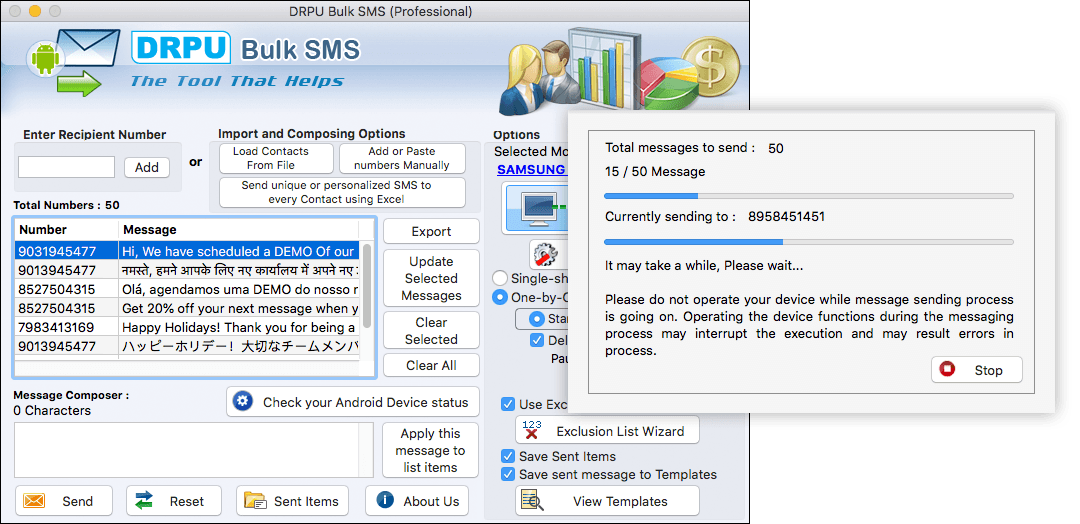1080x524 pixels.
Task: Toggle Save sent message to Templates checkbox
Action: 508,474
